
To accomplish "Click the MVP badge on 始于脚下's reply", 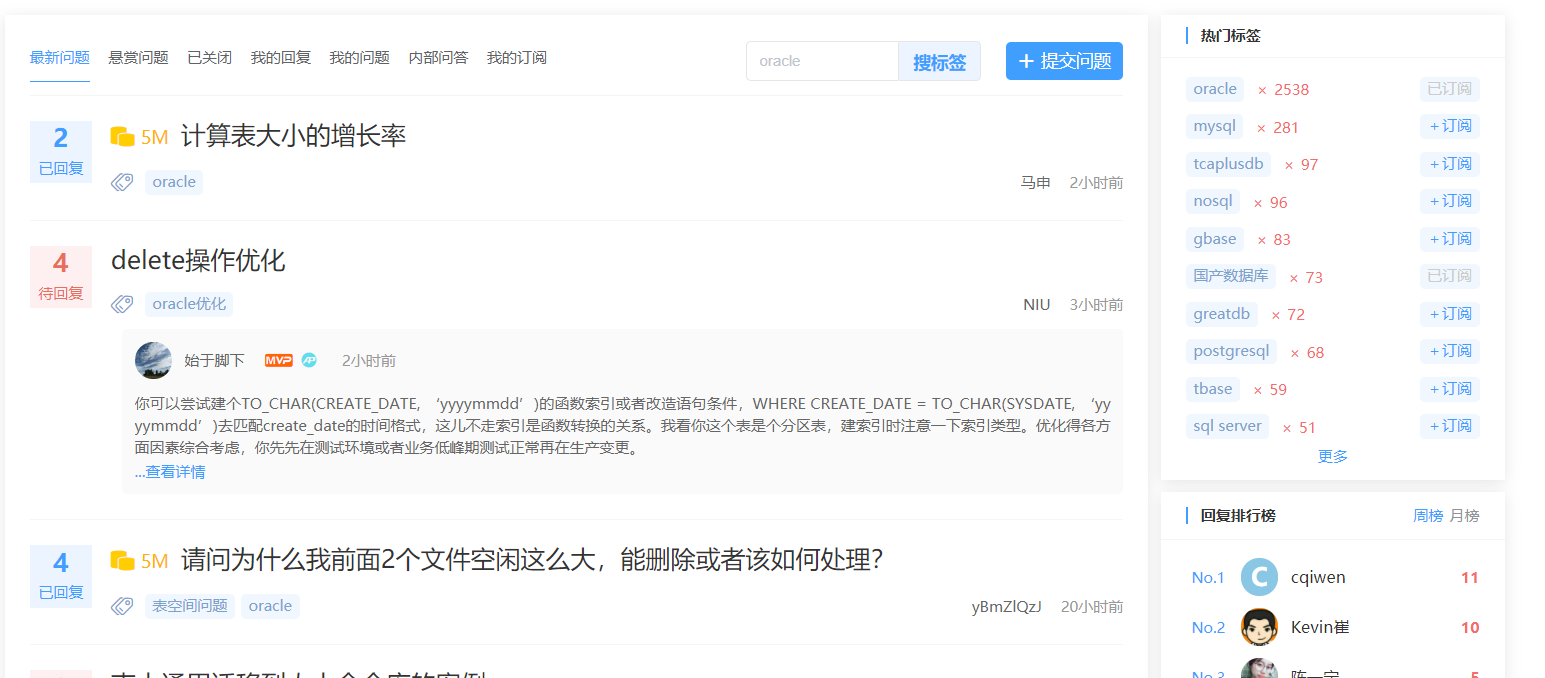I will [278, 359].
